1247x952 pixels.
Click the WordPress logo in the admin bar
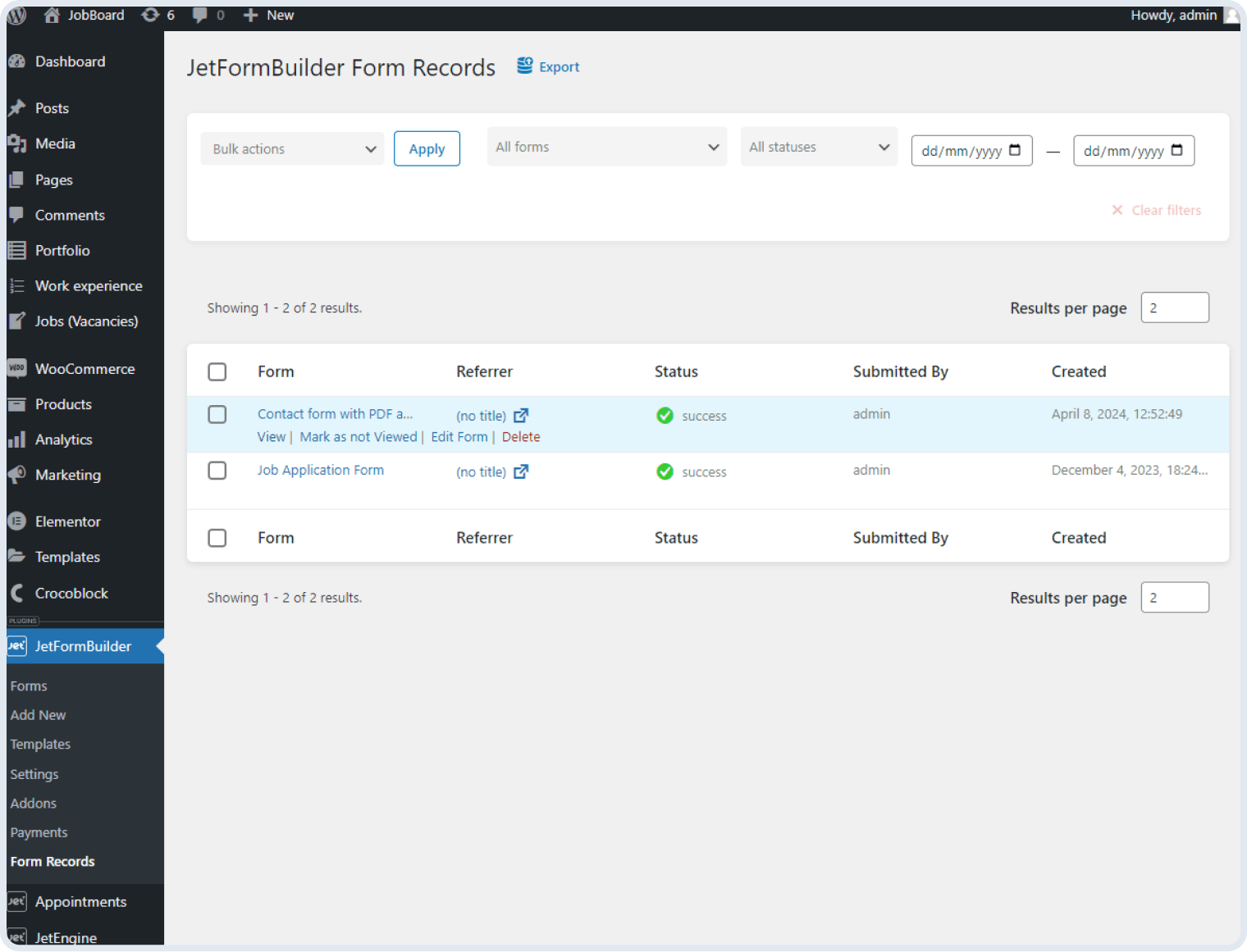[x=16, y=14]
